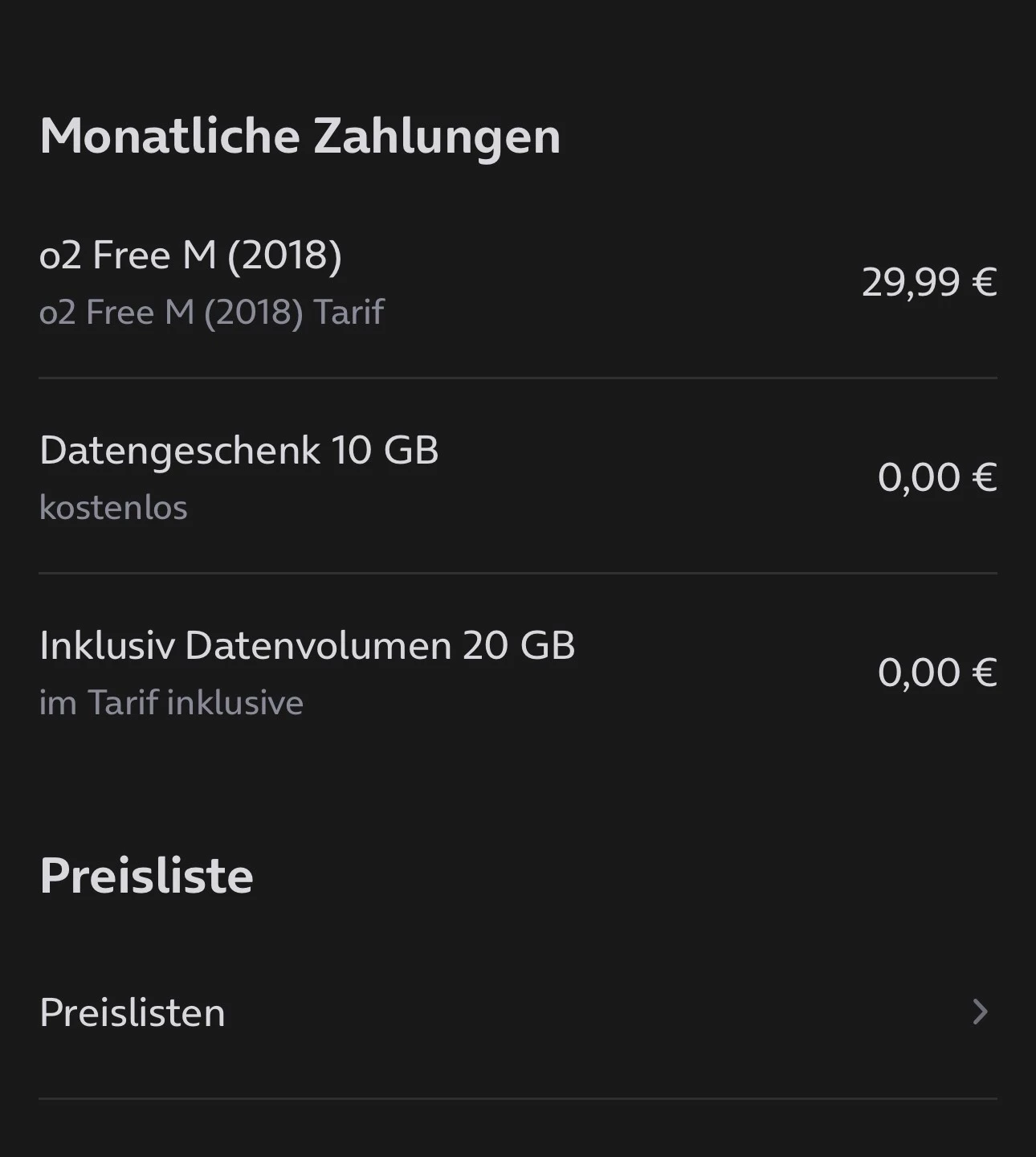Click the Preisliste section heading

pos(146,875)
